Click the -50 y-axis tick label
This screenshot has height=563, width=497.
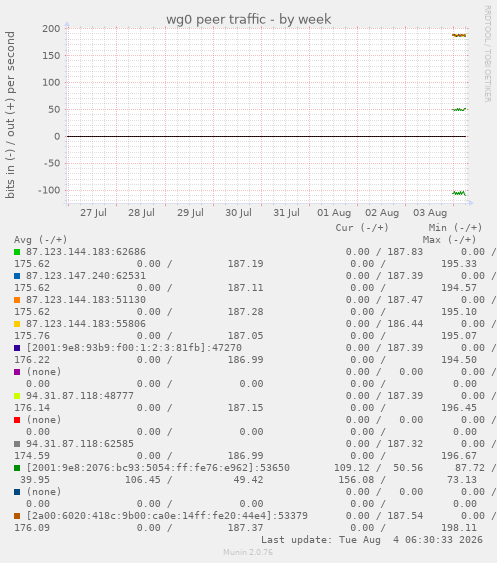52,163
